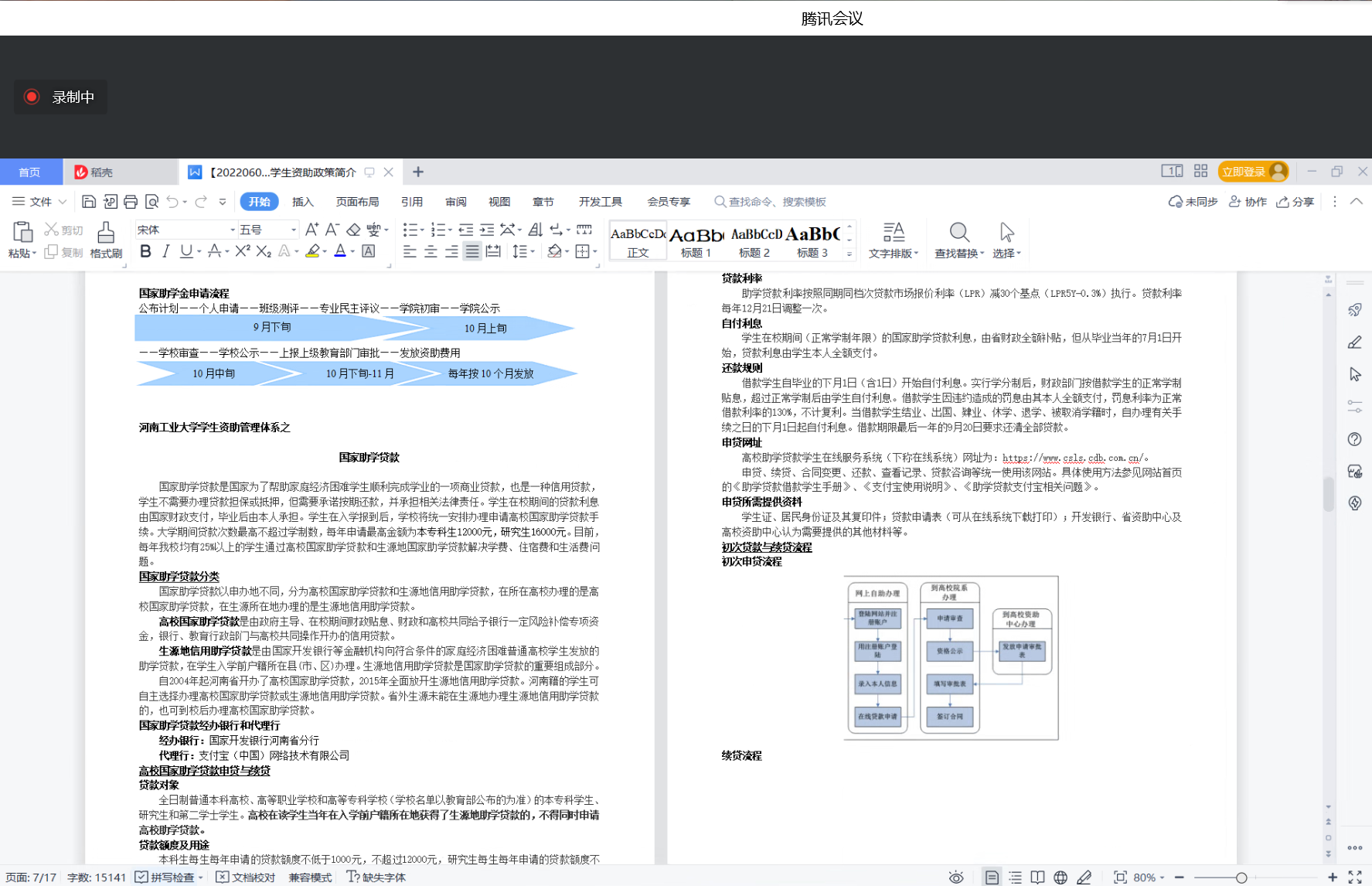Viewport: 1372px width, 886px height.
Task: Open the References (引用) tab
Action: (411, 202)
